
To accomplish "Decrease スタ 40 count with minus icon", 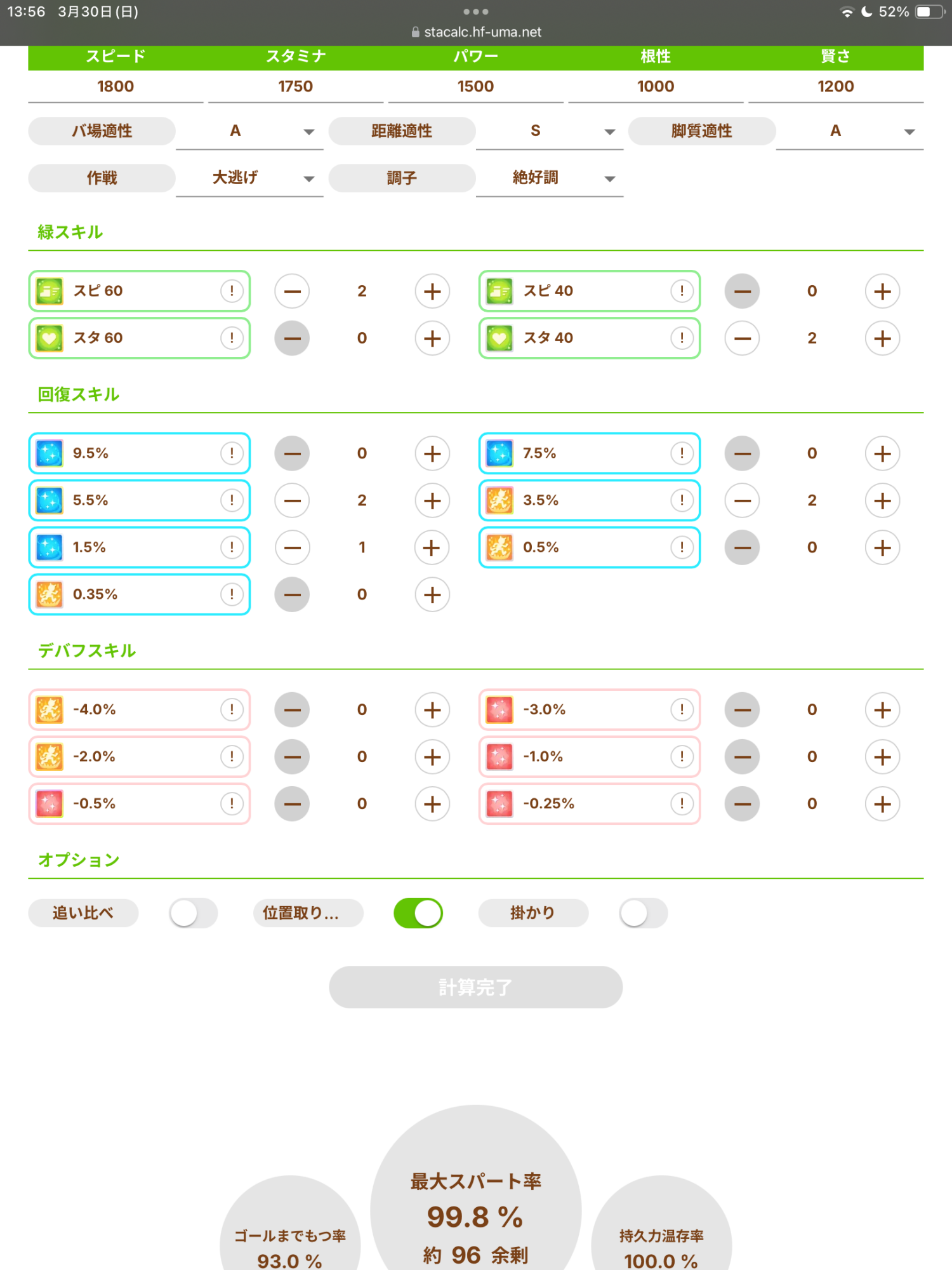I will tap(743, 338).
